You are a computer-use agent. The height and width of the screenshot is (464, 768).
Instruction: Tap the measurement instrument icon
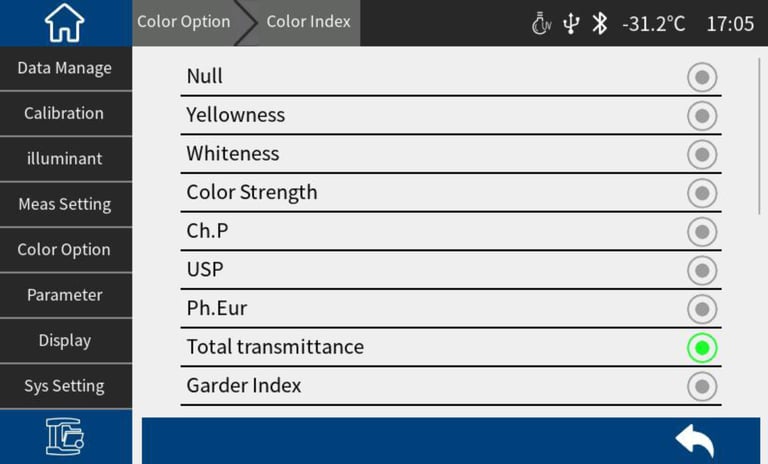tap(65, 436)
